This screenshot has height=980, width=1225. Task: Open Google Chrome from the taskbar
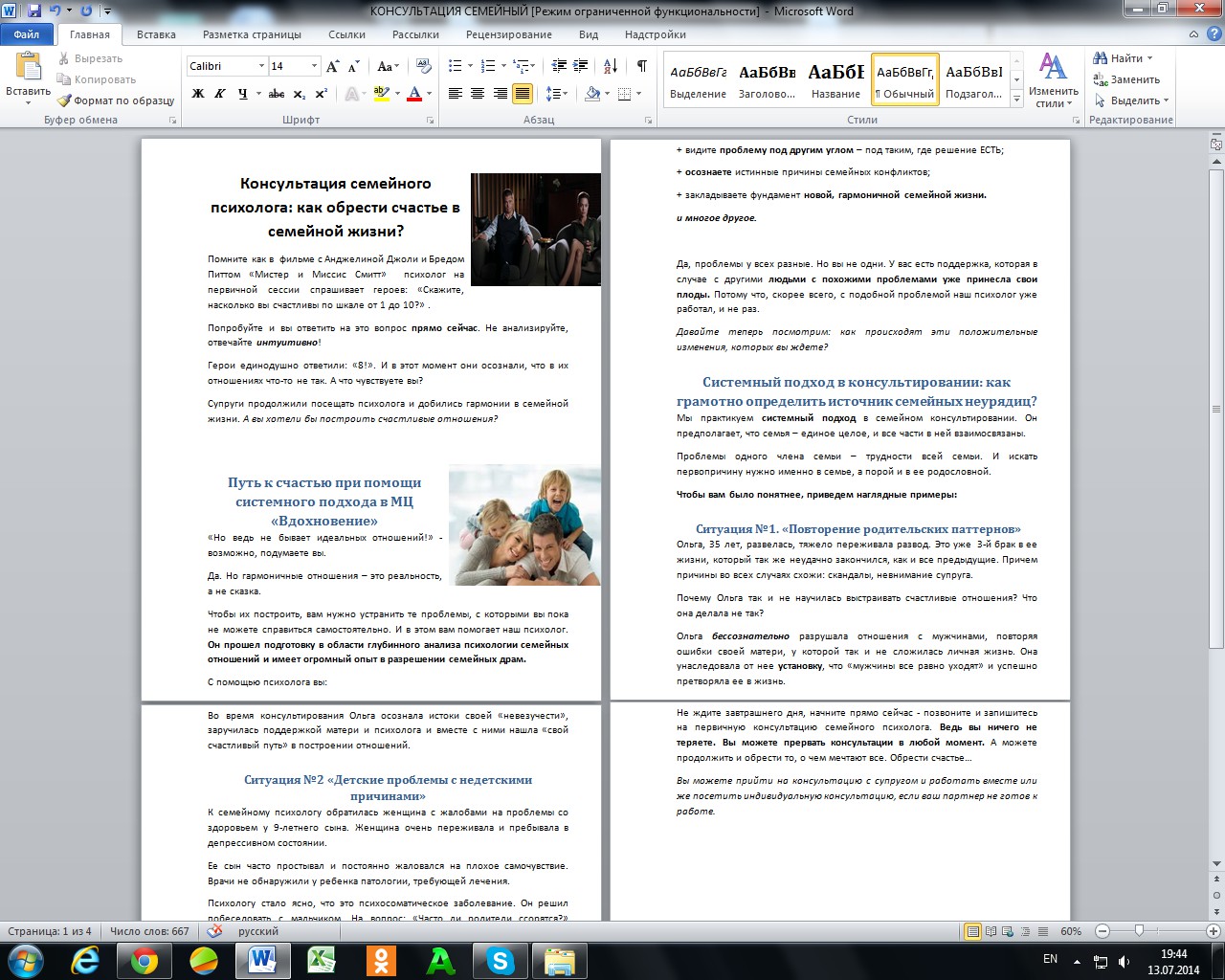click(x=144, y=960)
